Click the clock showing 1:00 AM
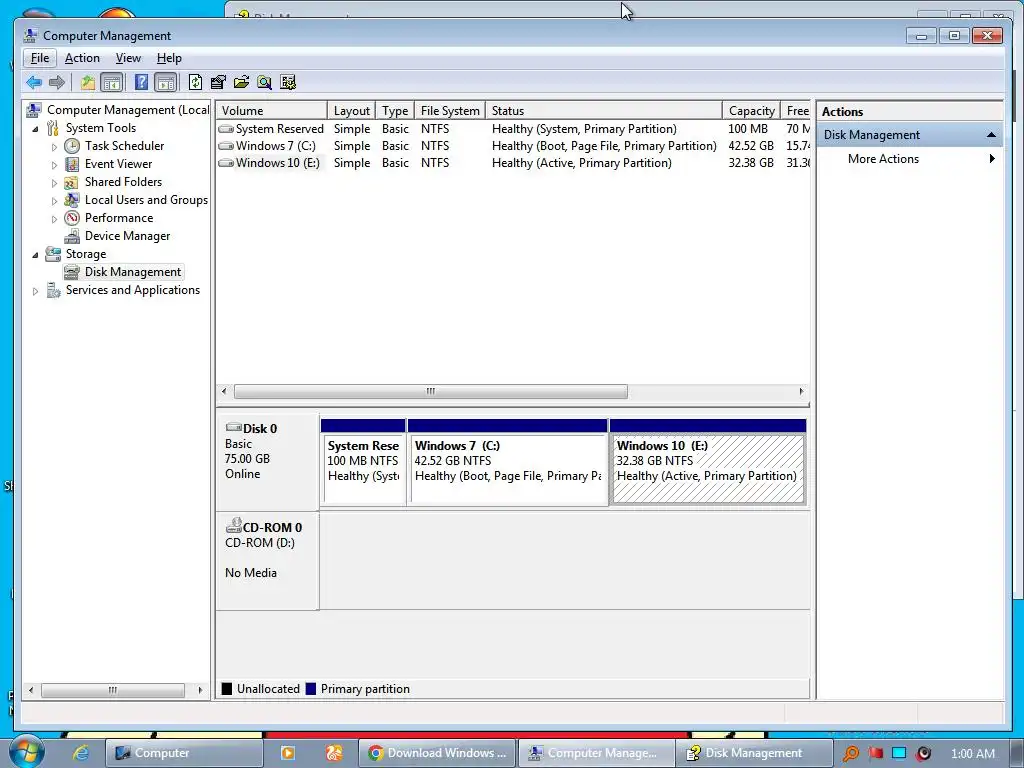The width and height of the screenshot is (1024, 768). [972, 754]
